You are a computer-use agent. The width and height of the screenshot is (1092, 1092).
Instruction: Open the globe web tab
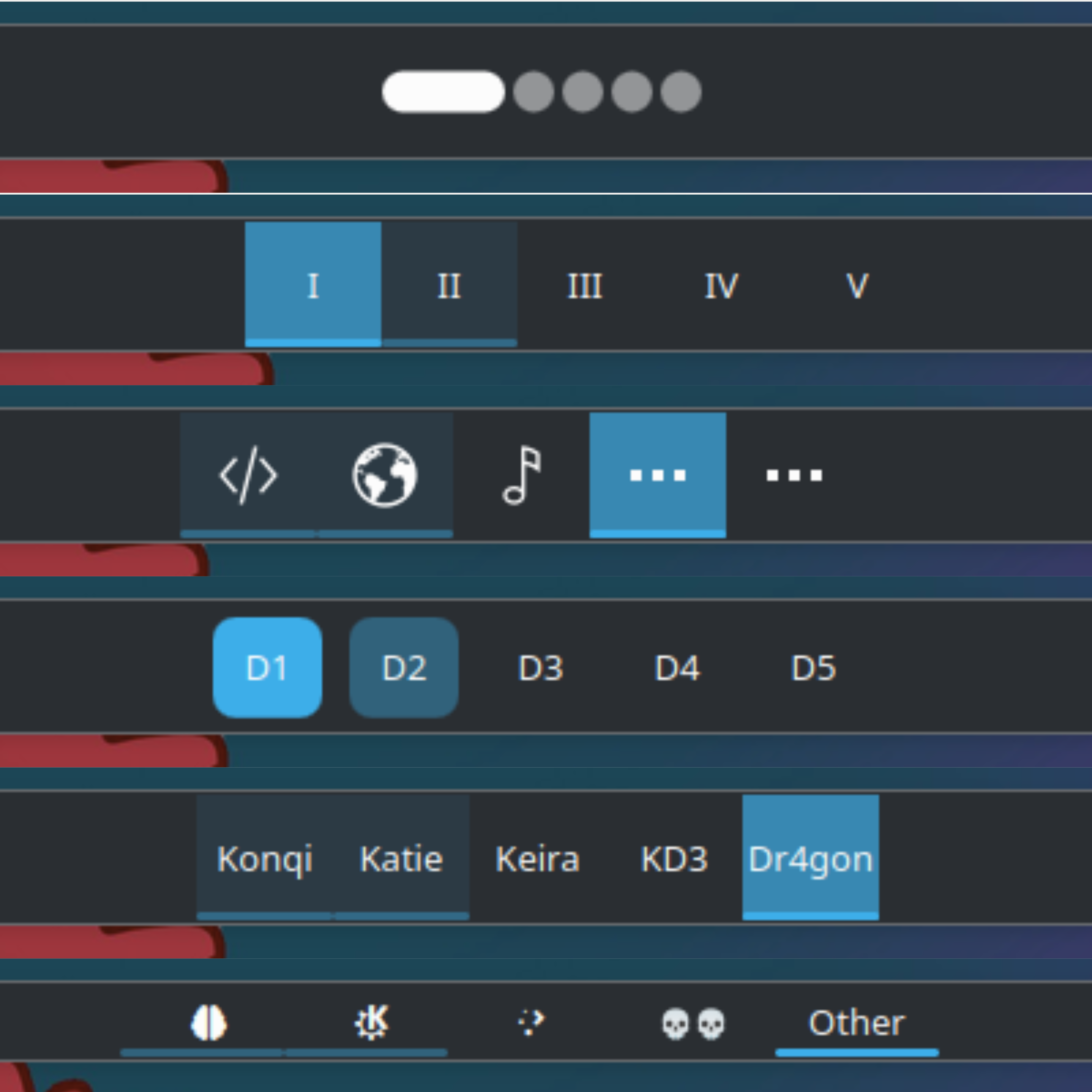[x=384, y=475]
